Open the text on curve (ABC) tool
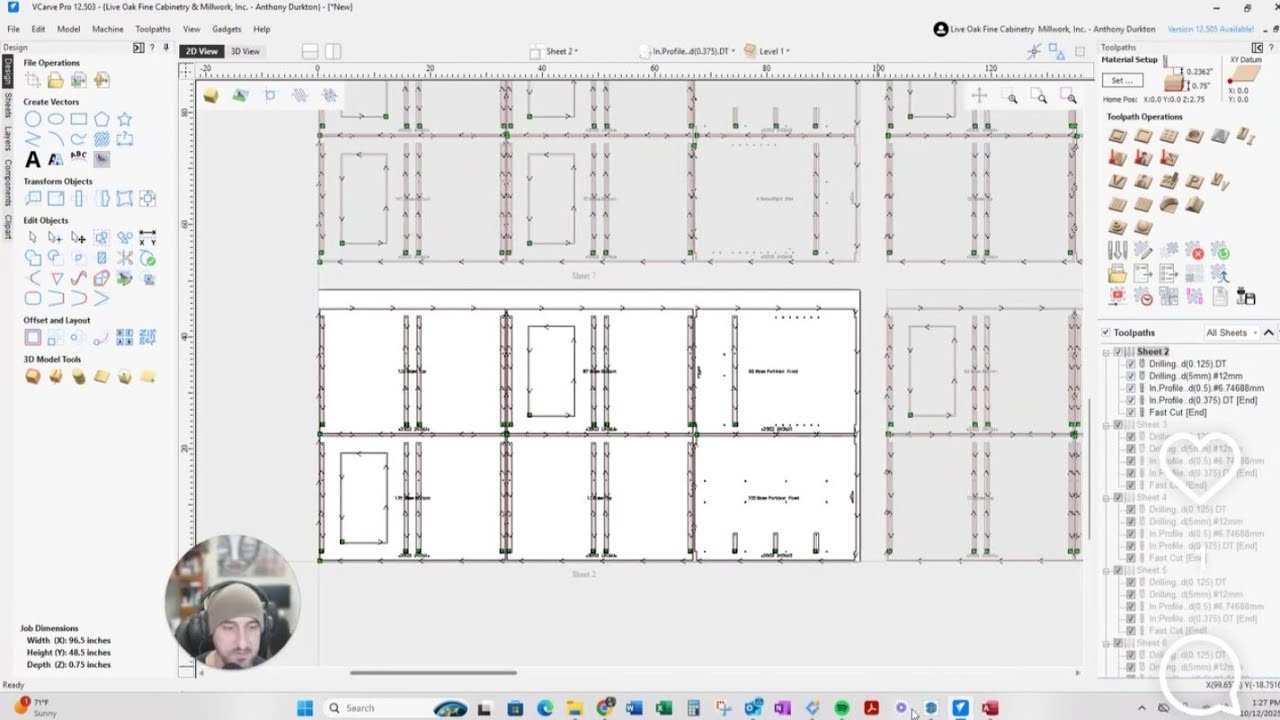Viewport: 1280px width, 720px height. tap(79, 158)
